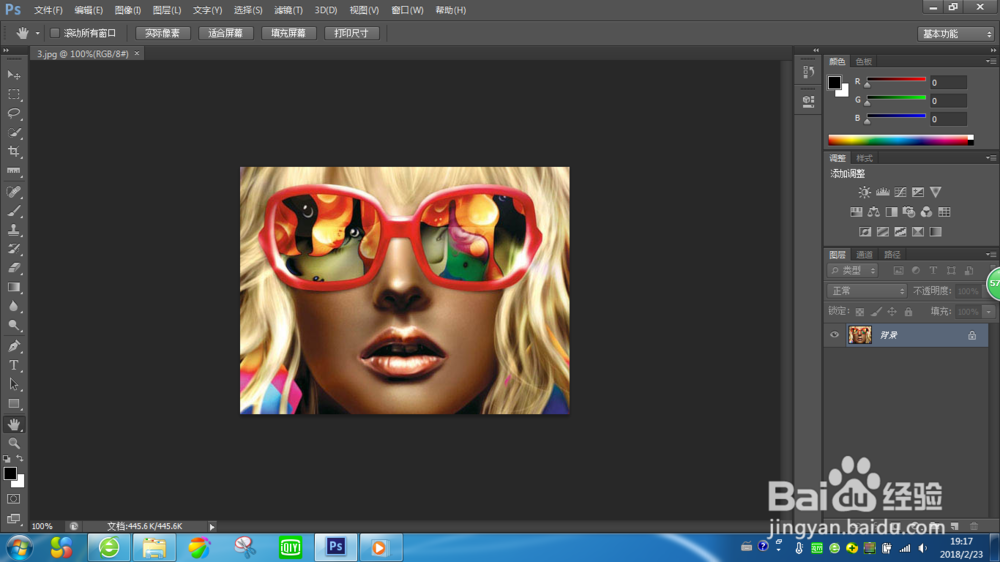
Task: Select the Clone Stamp tool
Action: tap(13, 230)
